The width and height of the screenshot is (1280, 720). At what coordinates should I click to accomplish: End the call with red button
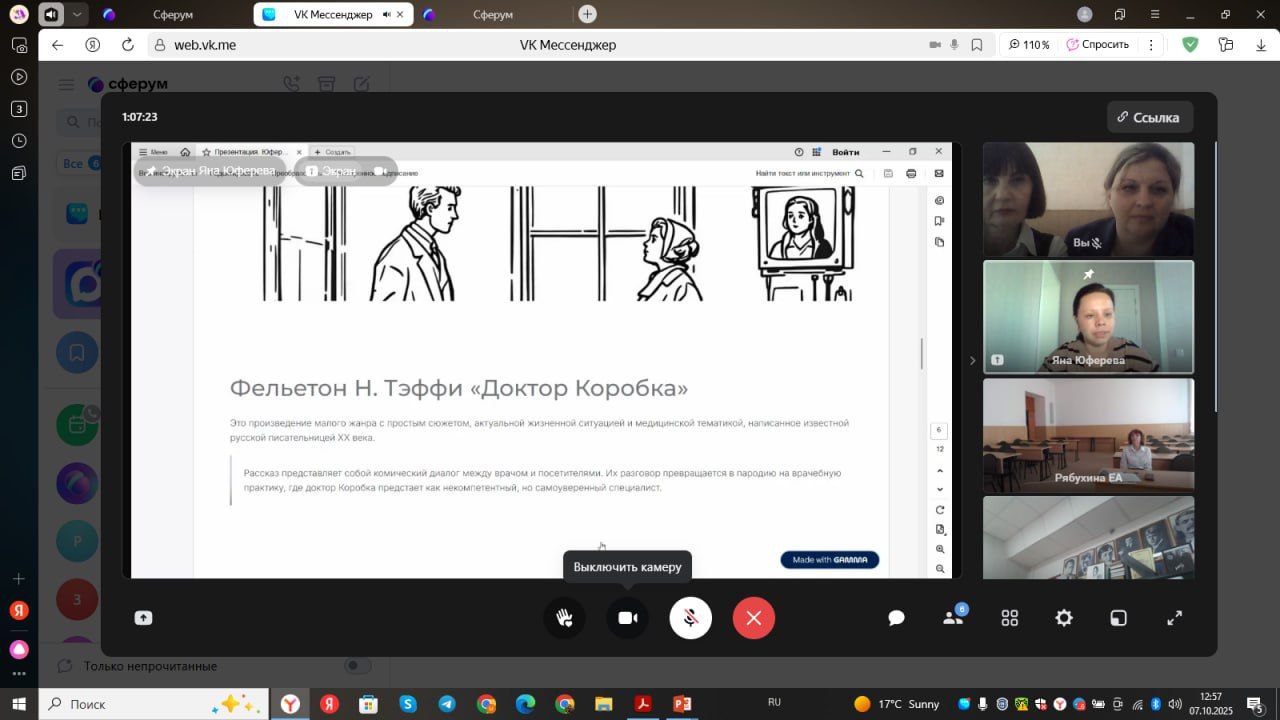753,618
